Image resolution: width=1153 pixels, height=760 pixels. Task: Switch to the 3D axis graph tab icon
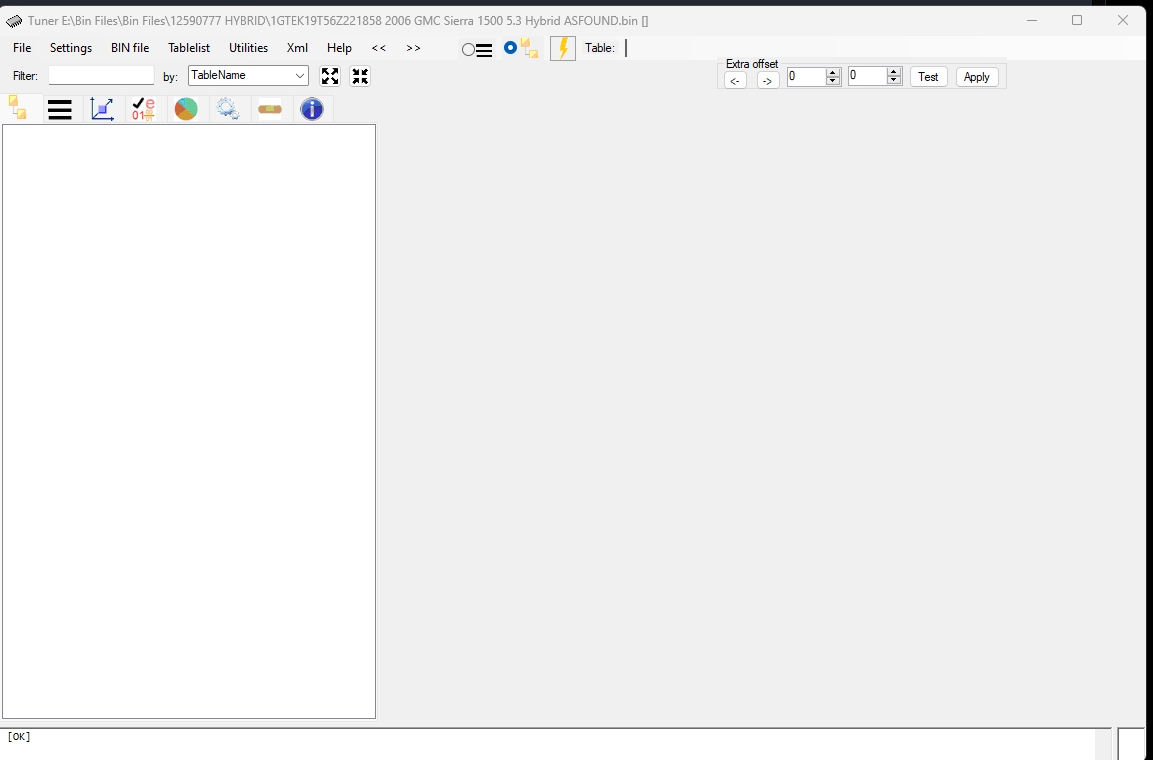point(102,110)
